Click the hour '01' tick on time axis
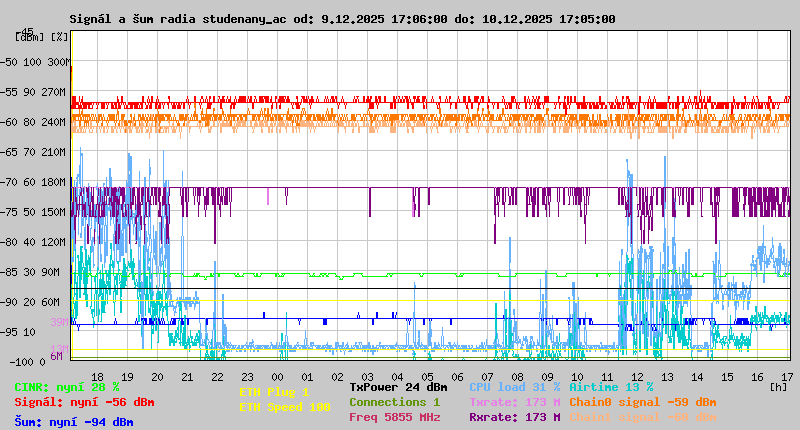Viewport: 800px width, 430px height. coord(307,377)
